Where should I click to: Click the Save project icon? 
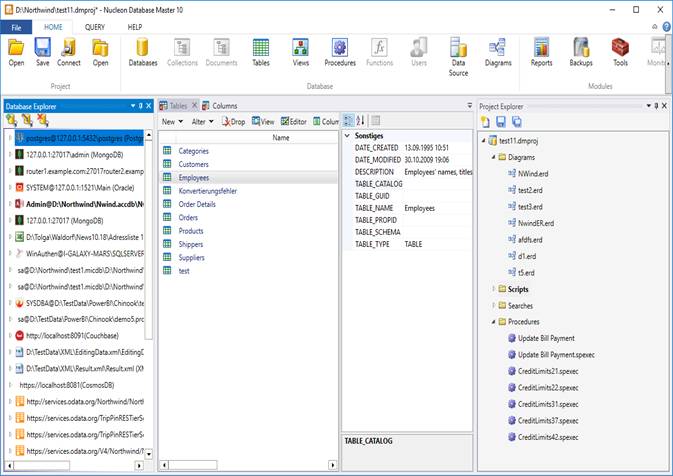coord(42,52)
